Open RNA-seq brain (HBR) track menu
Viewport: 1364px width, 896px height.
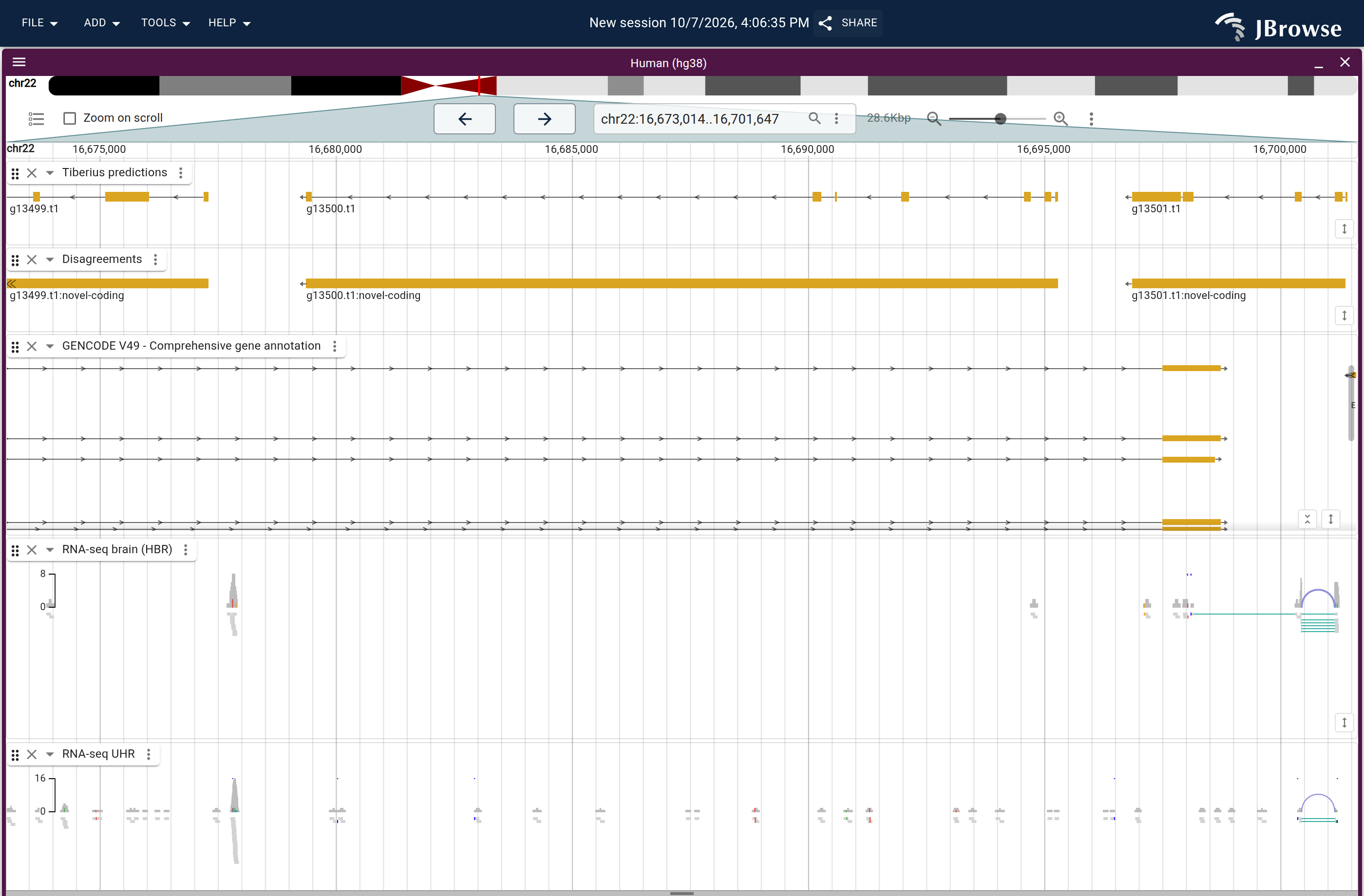click(x=186, y=549)
